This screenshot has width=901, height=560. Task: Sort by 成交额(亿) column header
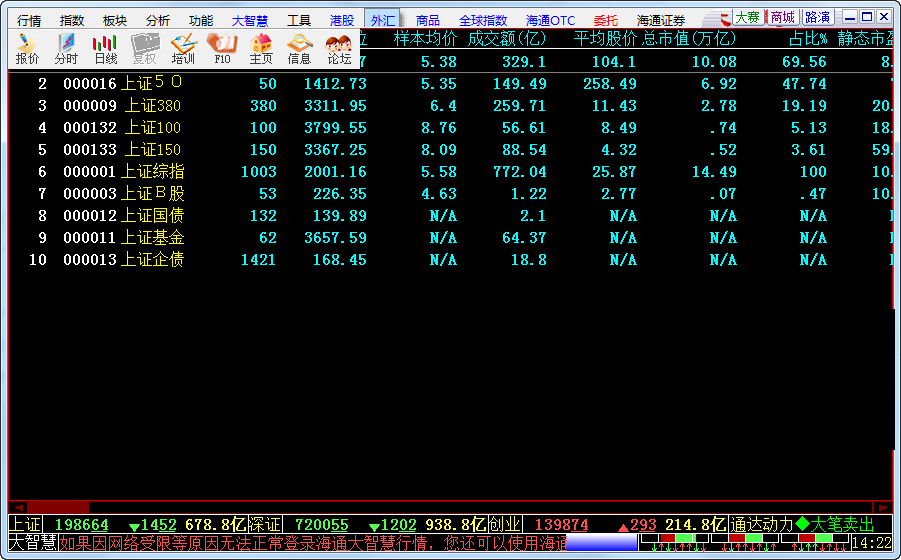[x=507, y=39]
